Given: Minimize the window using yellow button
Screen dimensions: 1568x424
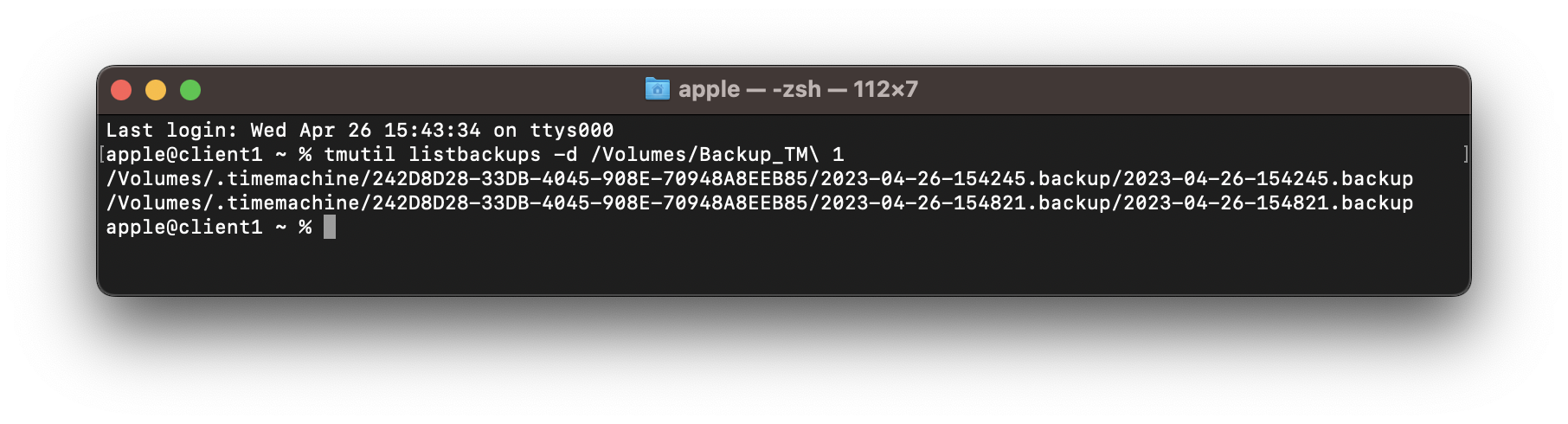Looking at the screenshot, I should pos(156,90).
